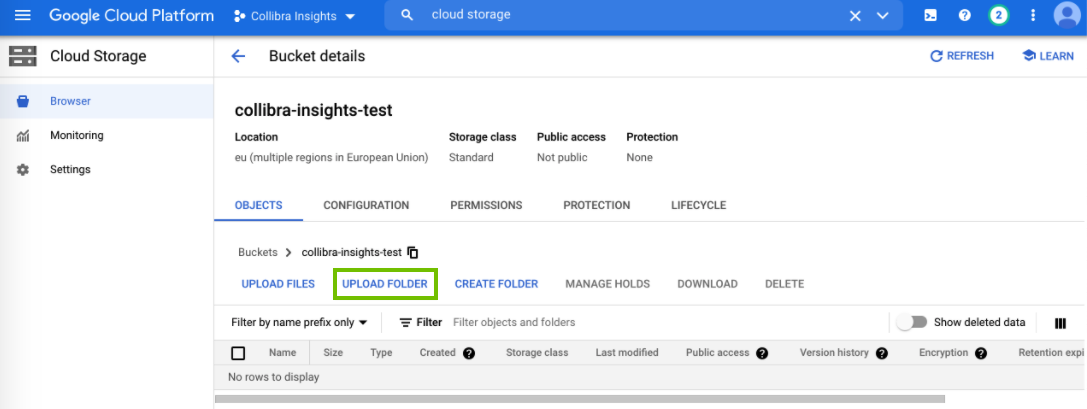This screenshot has height=409, width=1087.
Task: Activate Cloud Shell terminal icon
Action: click(x=930, y=16)
